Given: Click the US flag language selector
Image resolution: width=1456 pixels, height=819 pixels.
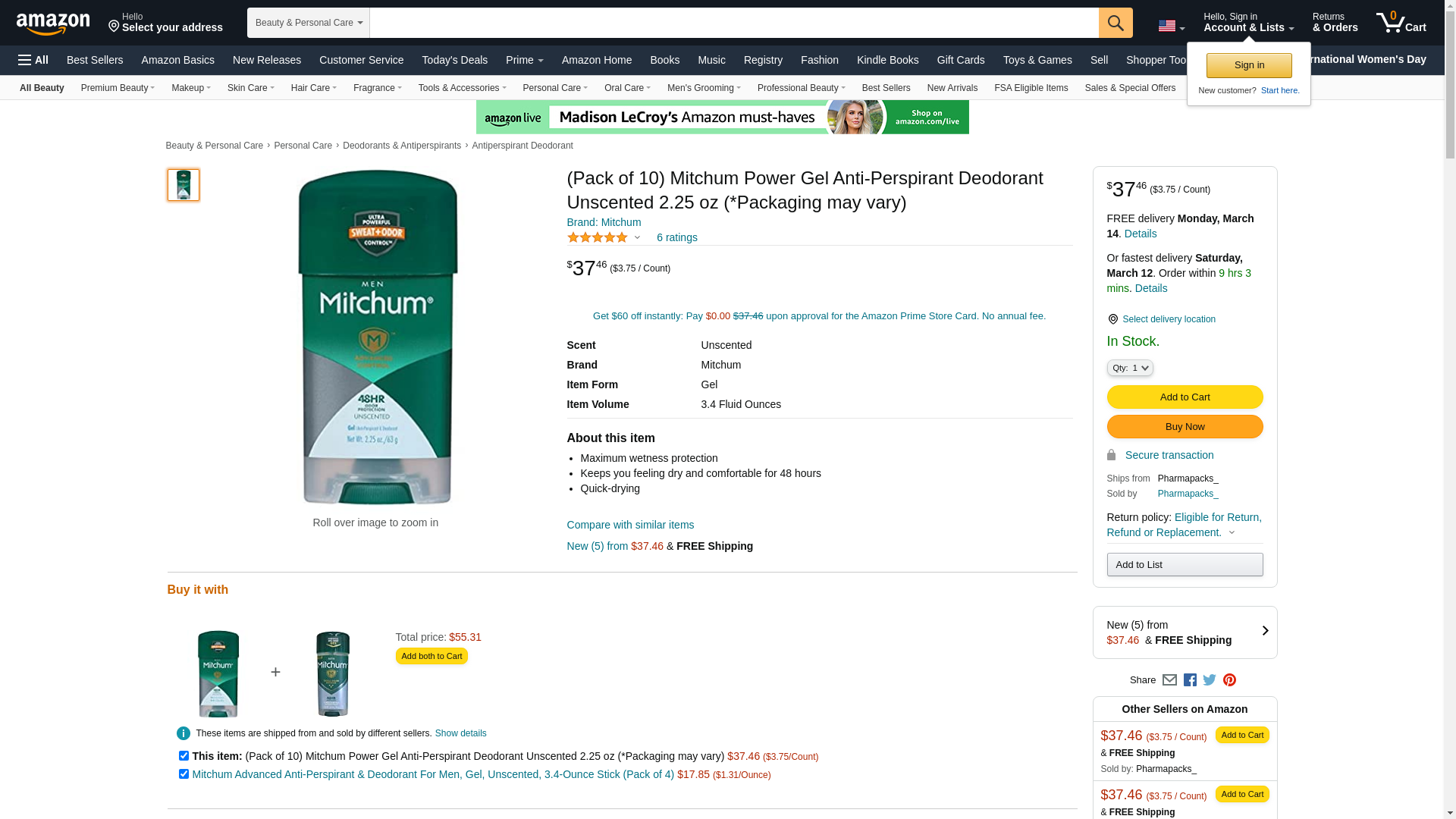Looking at the screenshot, I should click(x=1171, y=27).
